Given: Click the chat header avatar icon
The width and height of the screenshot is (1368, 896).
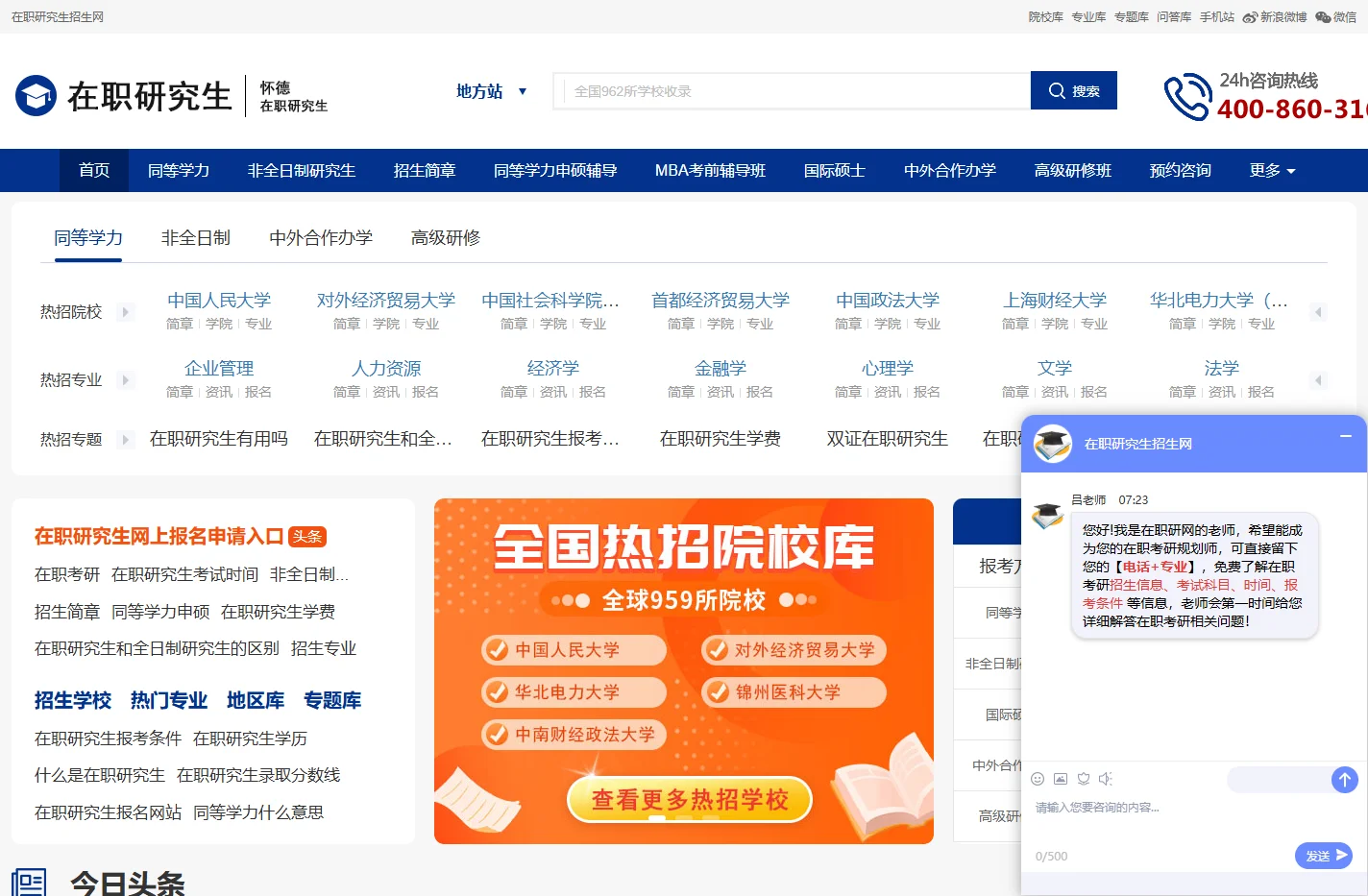Looking at the screenshot, I should coord(1053,444).
